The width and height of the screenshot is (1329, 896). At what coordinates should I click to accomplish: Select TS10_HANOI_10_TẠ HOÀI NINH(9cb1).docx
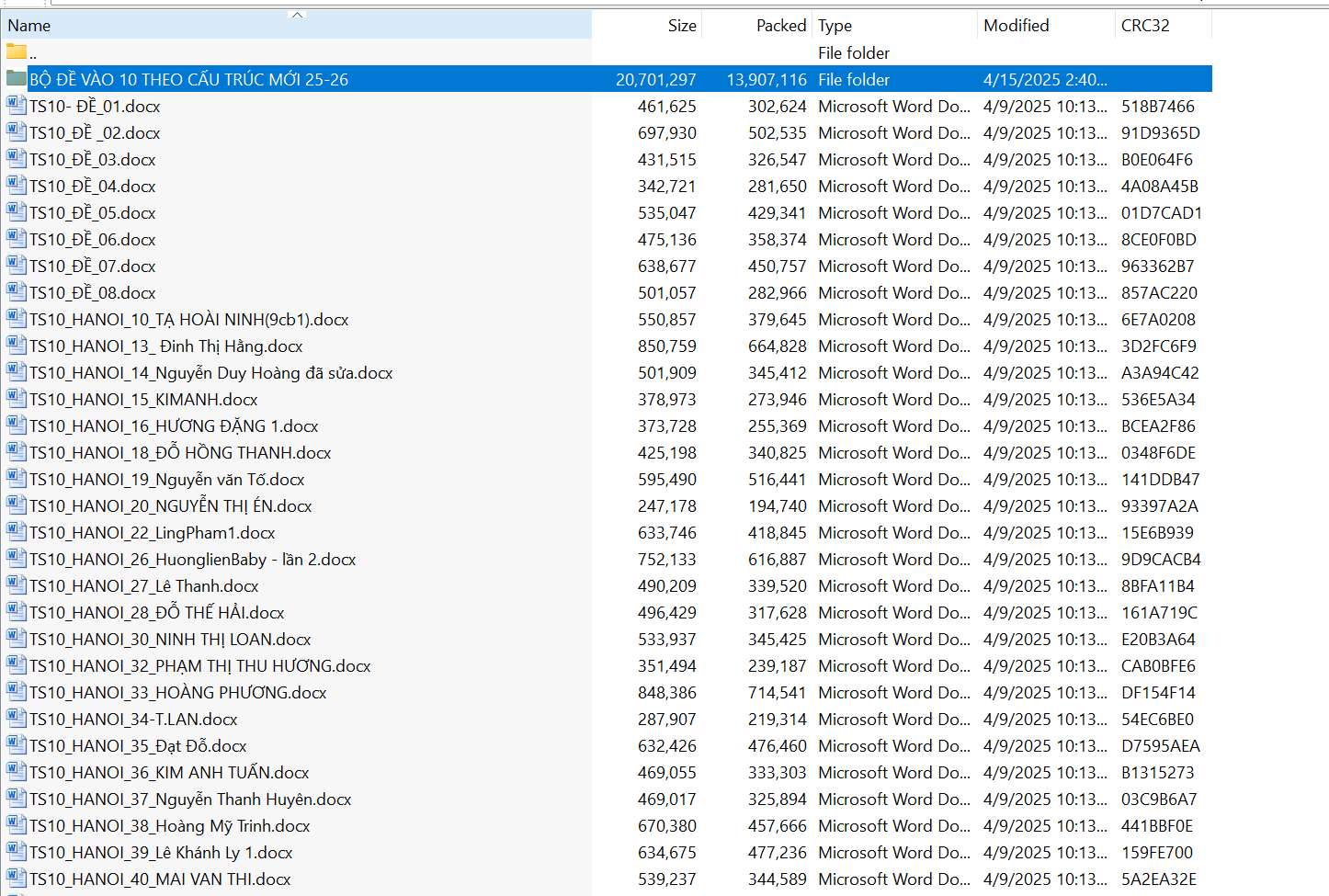(x=188, y=320)
